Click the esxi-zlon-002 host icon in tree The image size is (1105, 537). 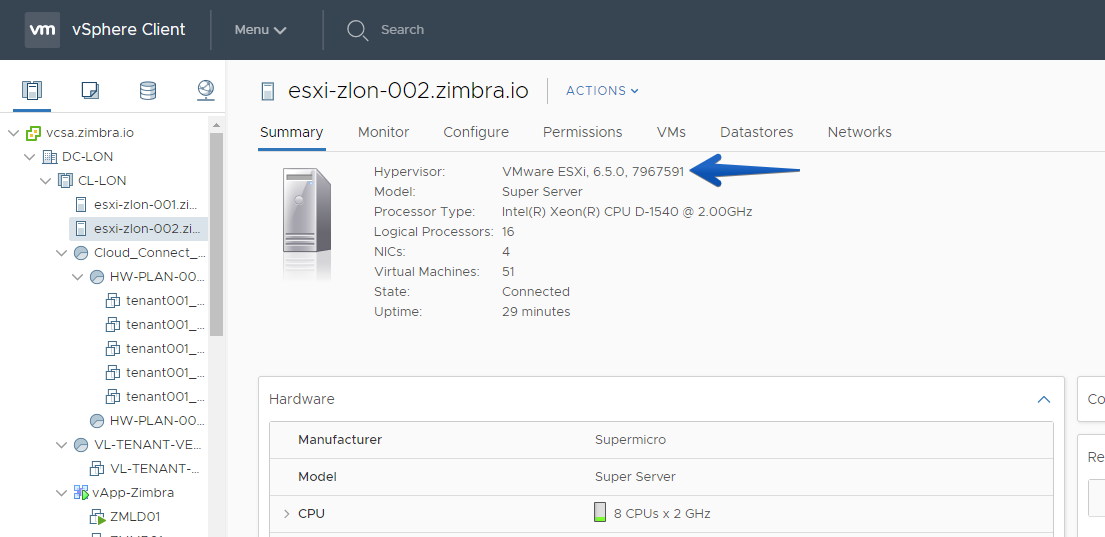point(81,228)
